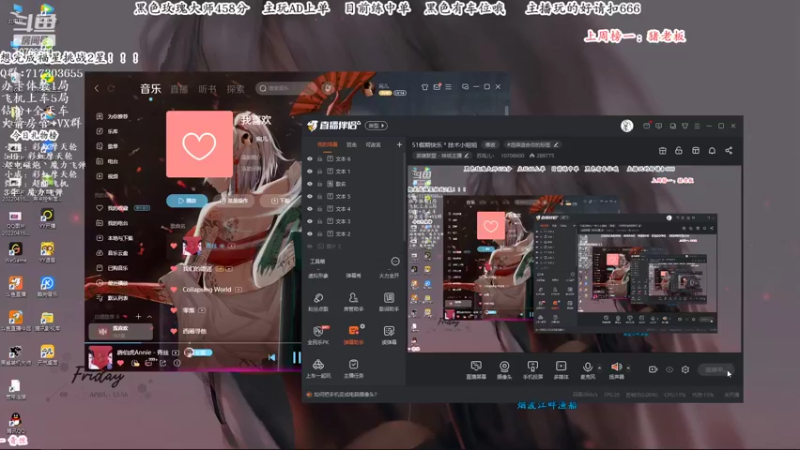This screenshot has width=800, height=450.
Task: Switch to 探索 tab in music player
Action: click(235, 89)
